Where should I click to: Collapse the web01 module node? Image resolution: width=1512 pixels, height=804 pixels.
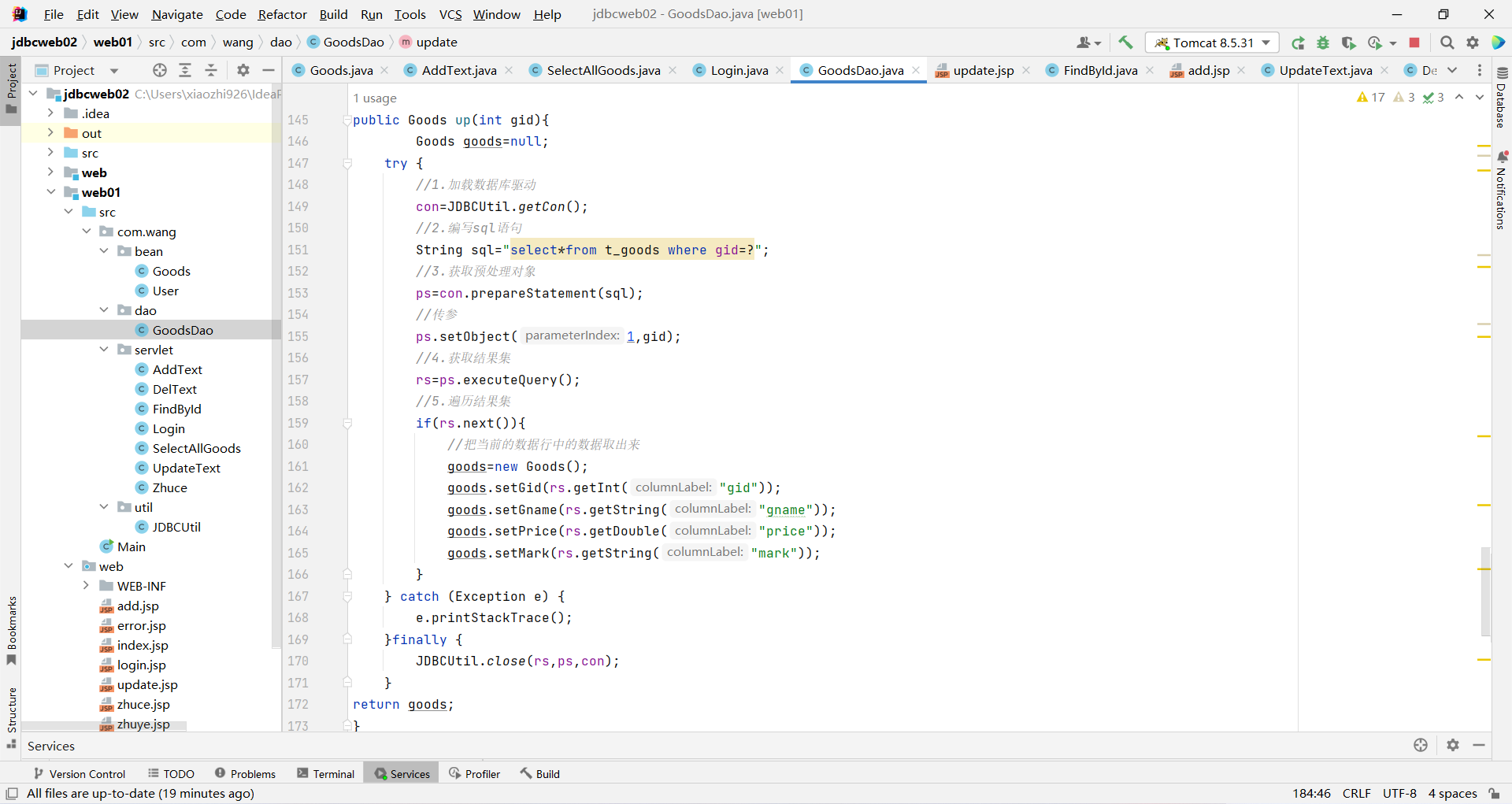(x=50, y=192)
